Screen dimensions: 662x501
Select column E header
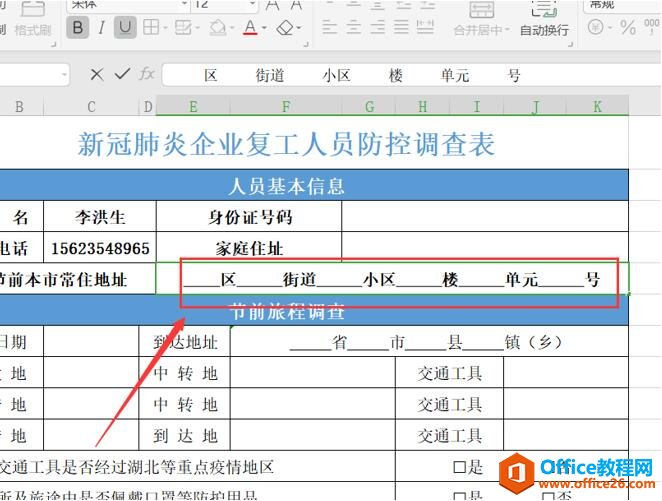pyautogui.click(x=193, y=106)
